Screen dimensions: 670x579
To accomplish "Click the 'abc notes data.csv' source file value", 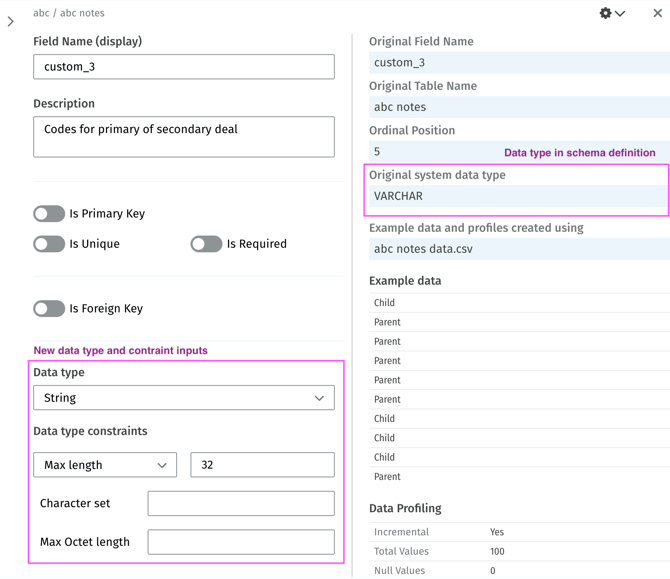I will point(519,249).
